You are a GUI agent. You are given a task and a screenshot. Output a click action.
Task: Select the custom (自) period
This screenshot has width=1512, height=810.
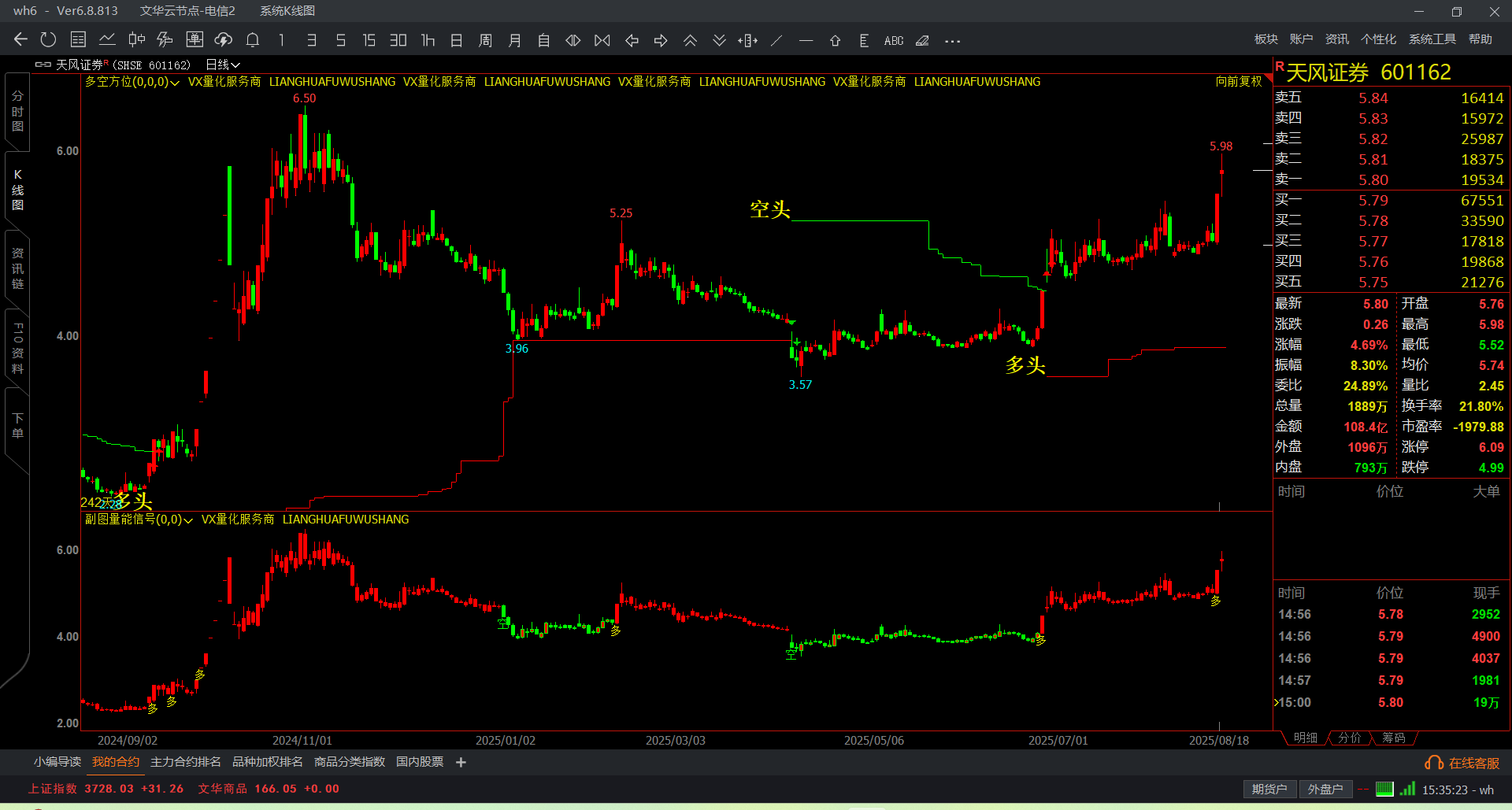point(543,40)
